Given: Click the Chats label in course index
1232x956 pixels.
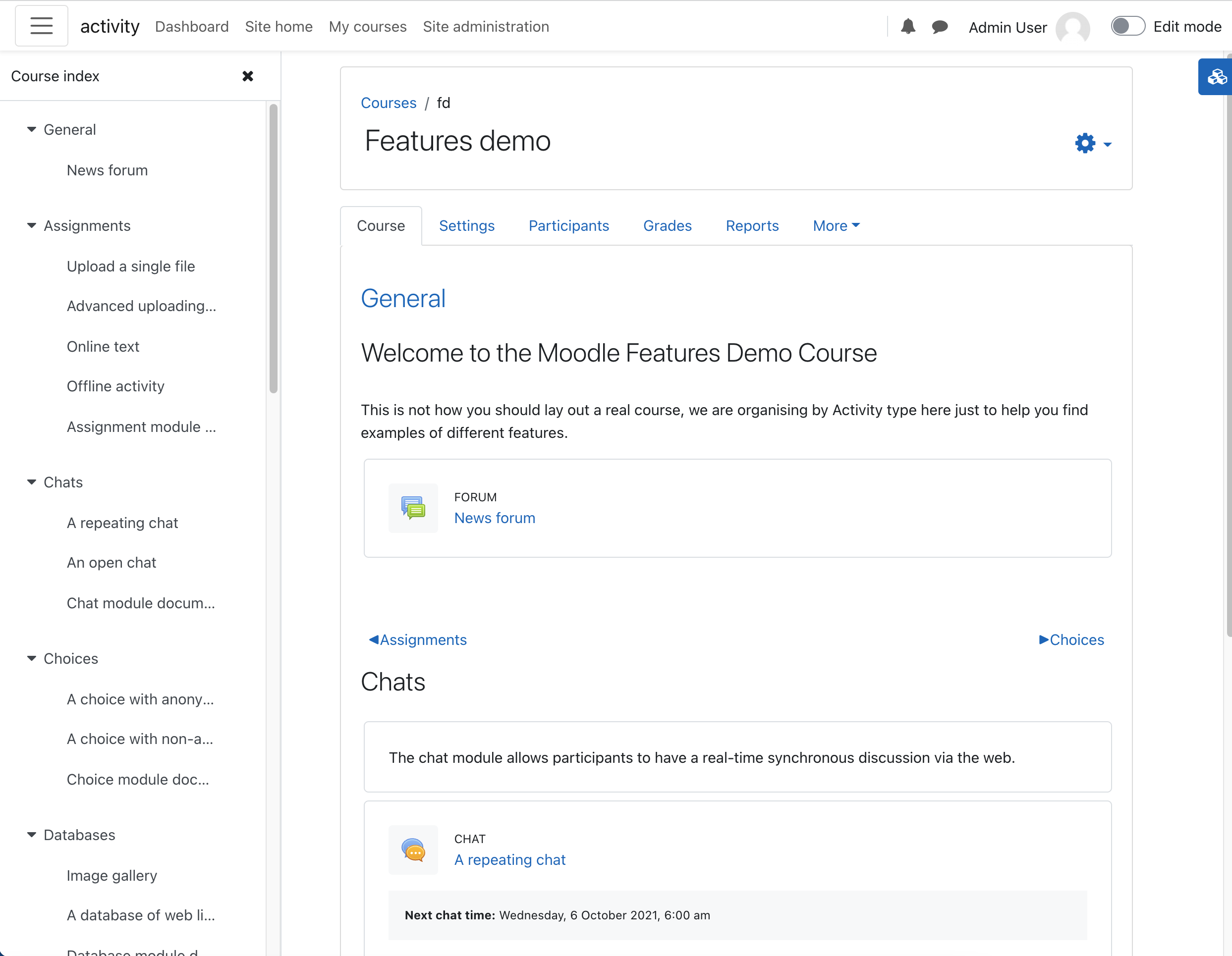Looking at the screenshot, I should pyautogui.click(x=63, y=482).
